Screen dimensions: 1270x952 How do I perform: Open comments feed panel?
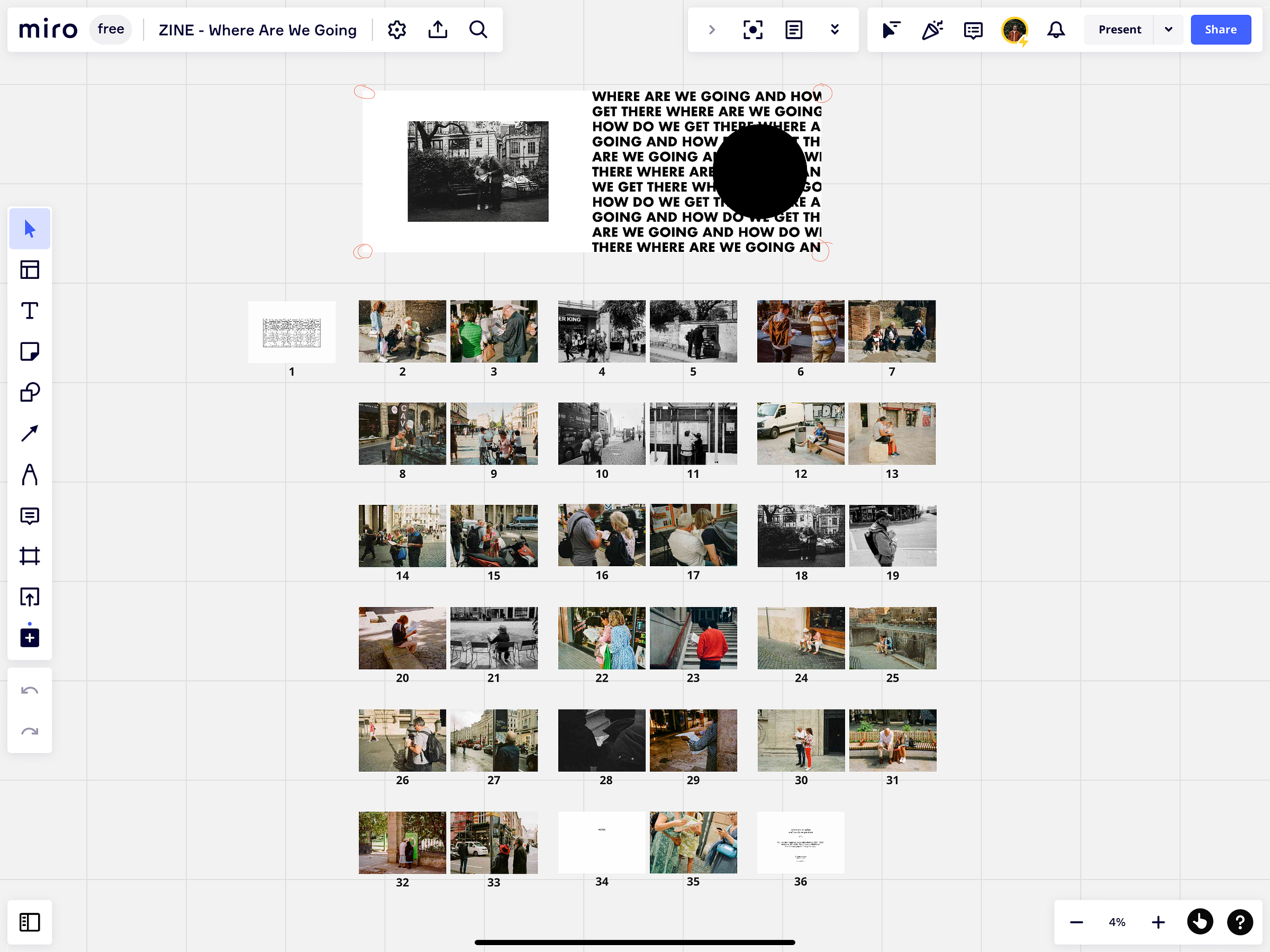(973, 30)
